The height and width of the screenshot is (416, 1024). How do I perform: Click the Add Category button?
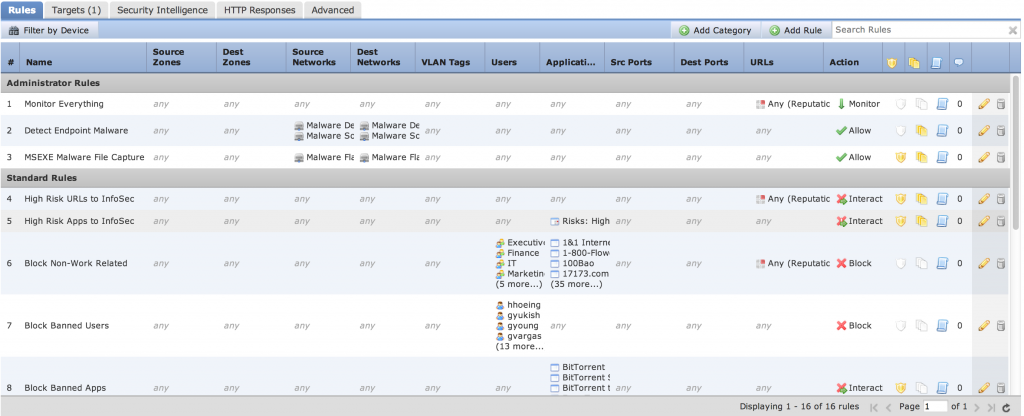(714, 31)
